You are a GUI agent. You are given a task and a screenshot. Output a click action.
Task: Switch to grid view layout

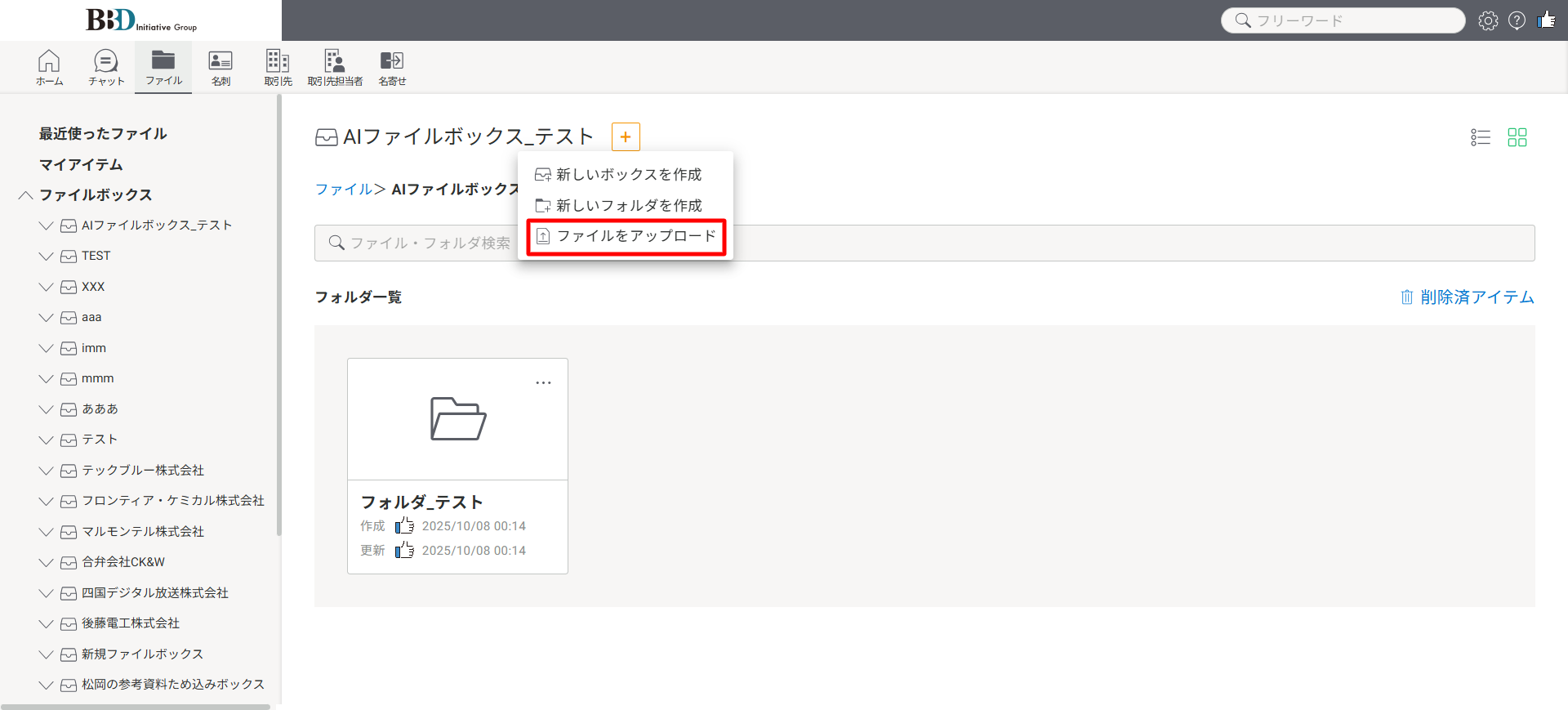[1517, 137]
